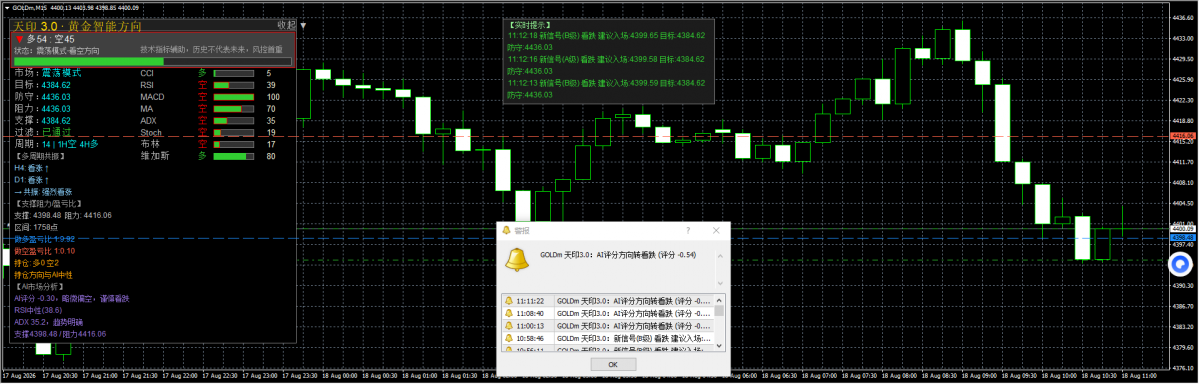Click the white collapse triangle beside 收起
This screenshot has height=384, width=1199.
click(x=304, y=25)
